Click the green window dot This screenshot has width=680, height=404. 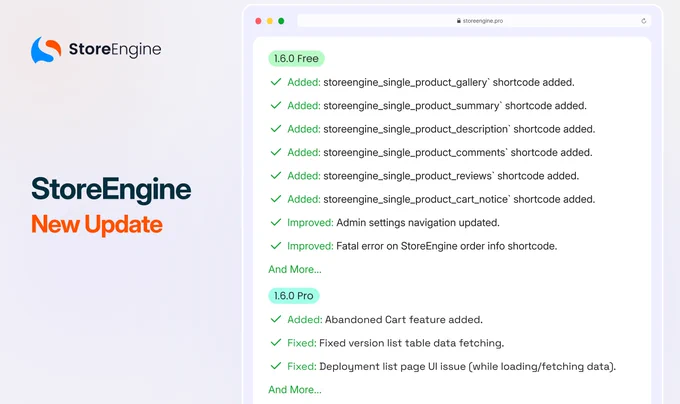tap(281, 21)
